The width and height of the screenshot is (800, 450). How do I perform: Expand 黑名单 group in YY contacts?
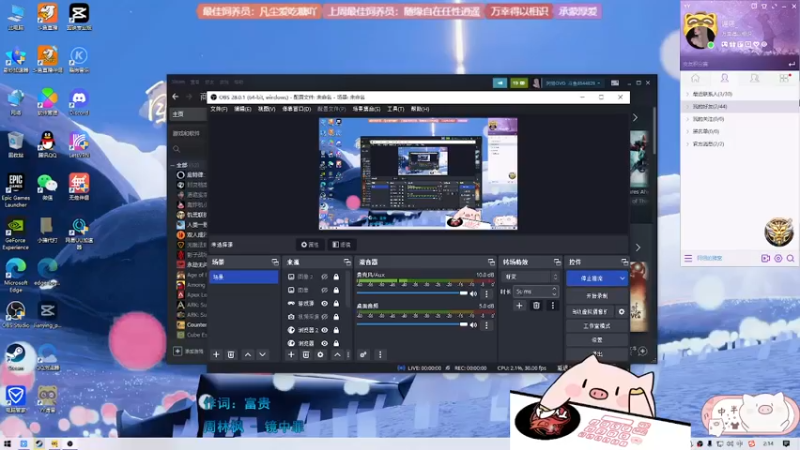[688, 132]
